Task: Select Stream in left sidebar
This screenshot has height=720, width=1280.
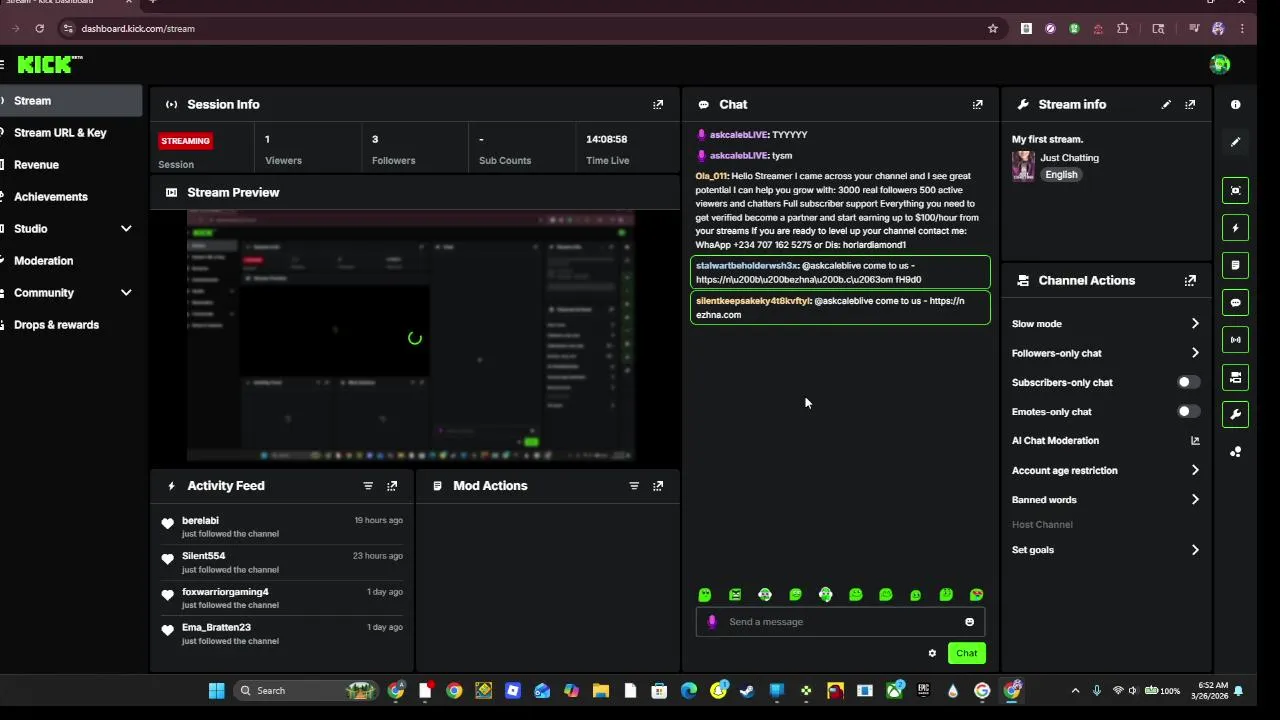Action: (71, 101)
